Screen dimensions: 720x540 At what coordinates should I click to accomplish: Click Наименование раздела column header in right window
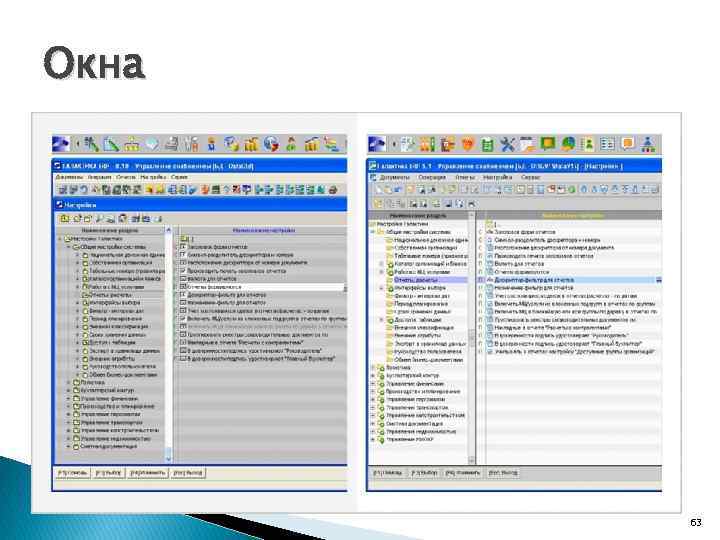pos(418,215)
